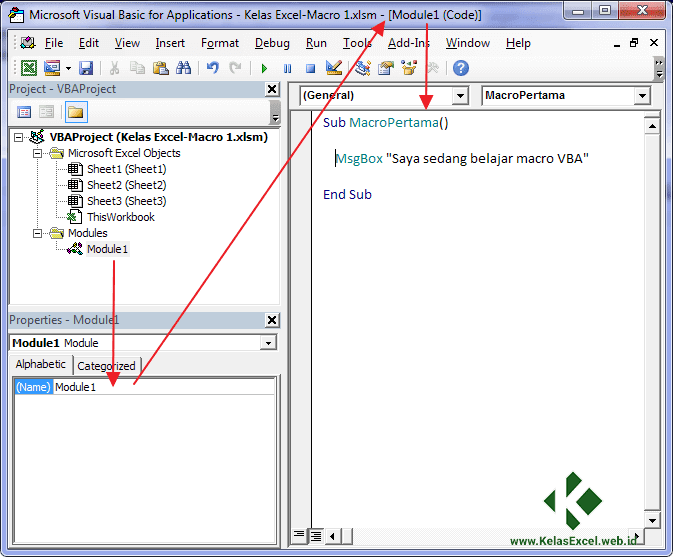This screenshot has height=557, width=673.
Task: Open the Properties Window toolbar icon
Action: tap(386, 68)
